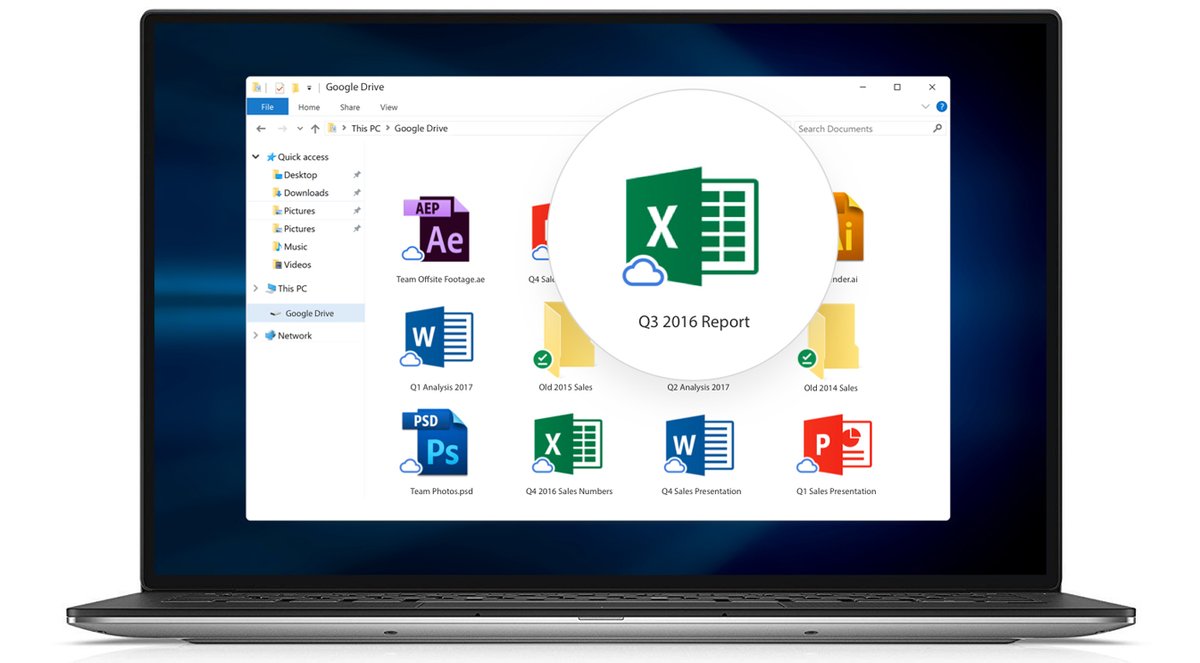The width and height of the screenshot is (1200, 663).
Task: Click the cloud badge on Team Offsite Footage.ae
Action: 411,254
